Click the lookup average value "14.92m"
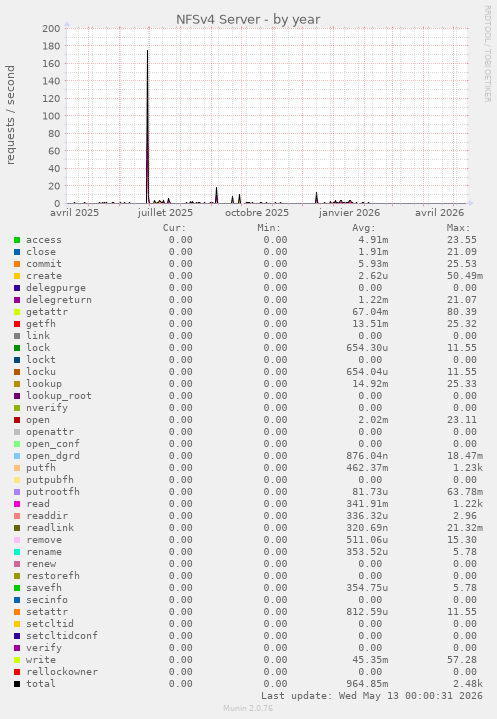Viewport: 497px width, 719px height. [x=370, y=384]
